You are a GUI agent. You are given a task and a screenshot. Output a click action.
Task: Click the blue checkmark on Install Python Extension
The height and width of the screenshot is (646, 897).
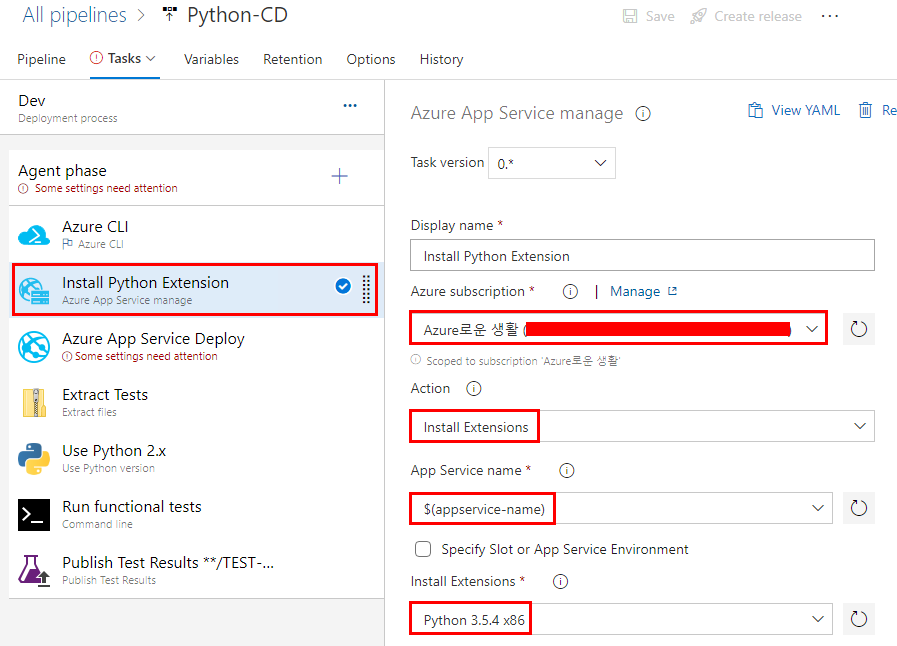[x=343, y=286]
